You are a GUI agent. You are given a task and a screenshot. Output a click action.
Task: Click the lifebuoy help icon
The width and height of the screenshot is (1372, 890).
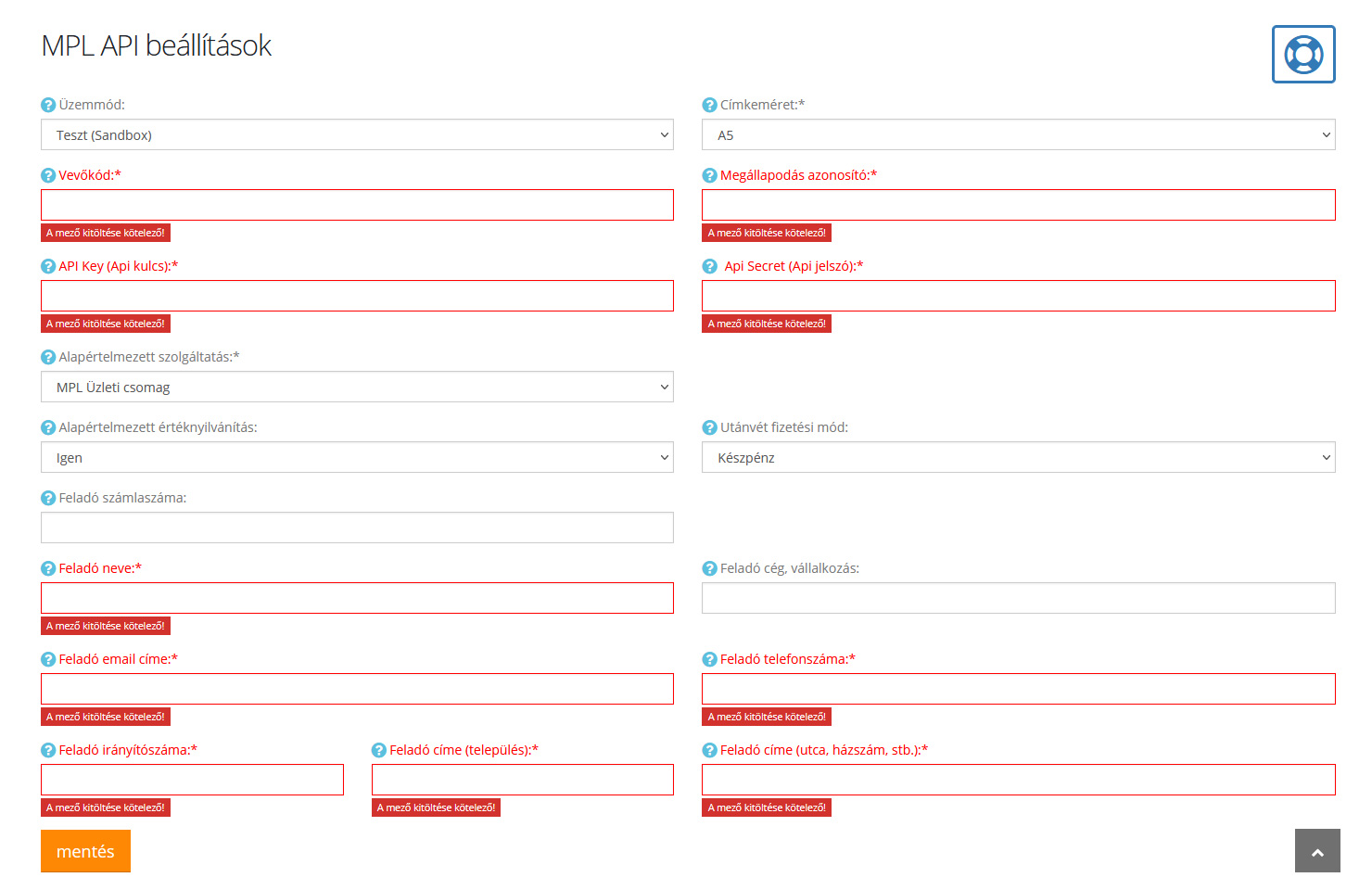[x=1302, y=55]
